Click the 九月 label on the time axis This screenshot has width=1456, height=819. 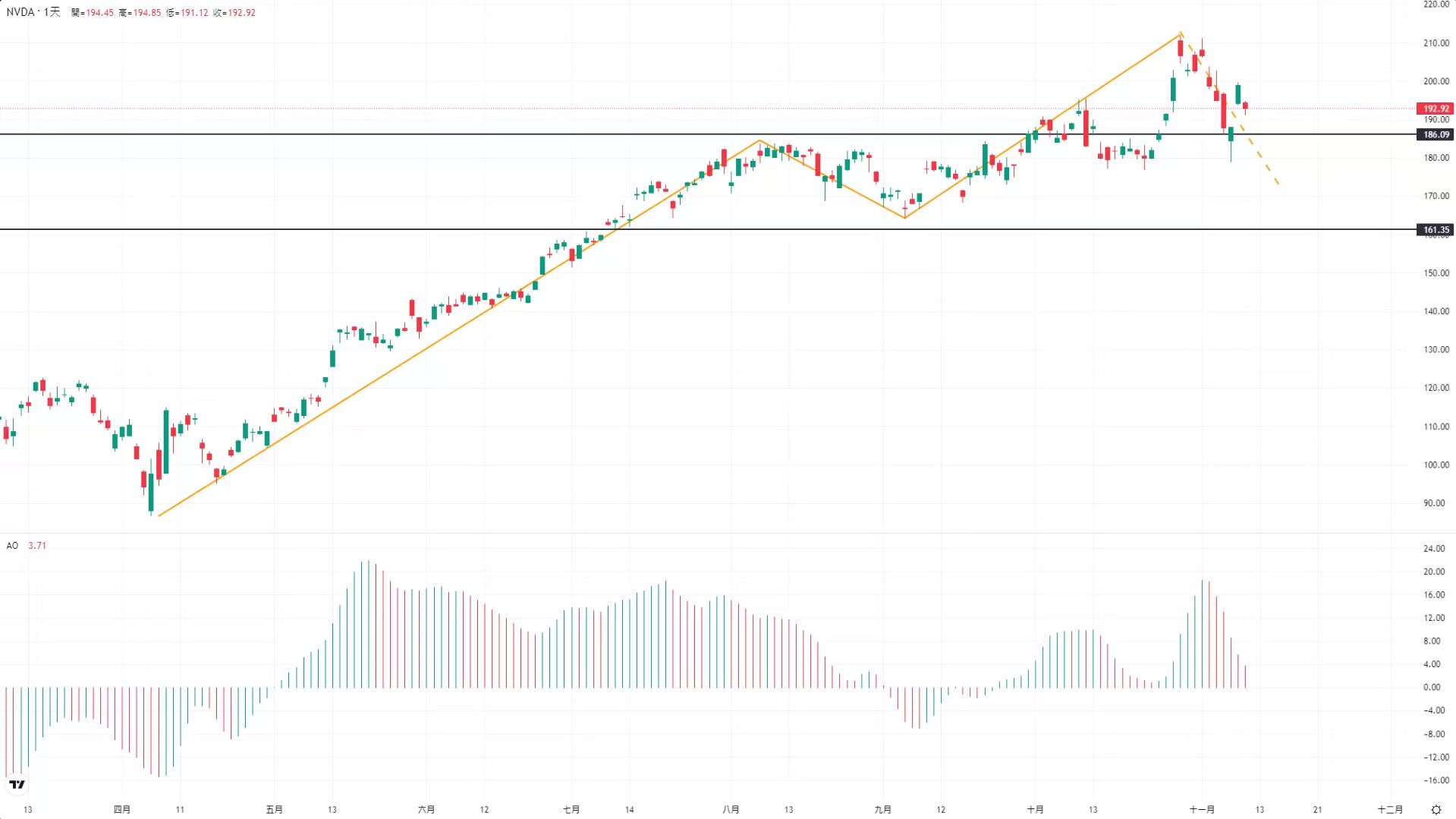coord(882,810)
